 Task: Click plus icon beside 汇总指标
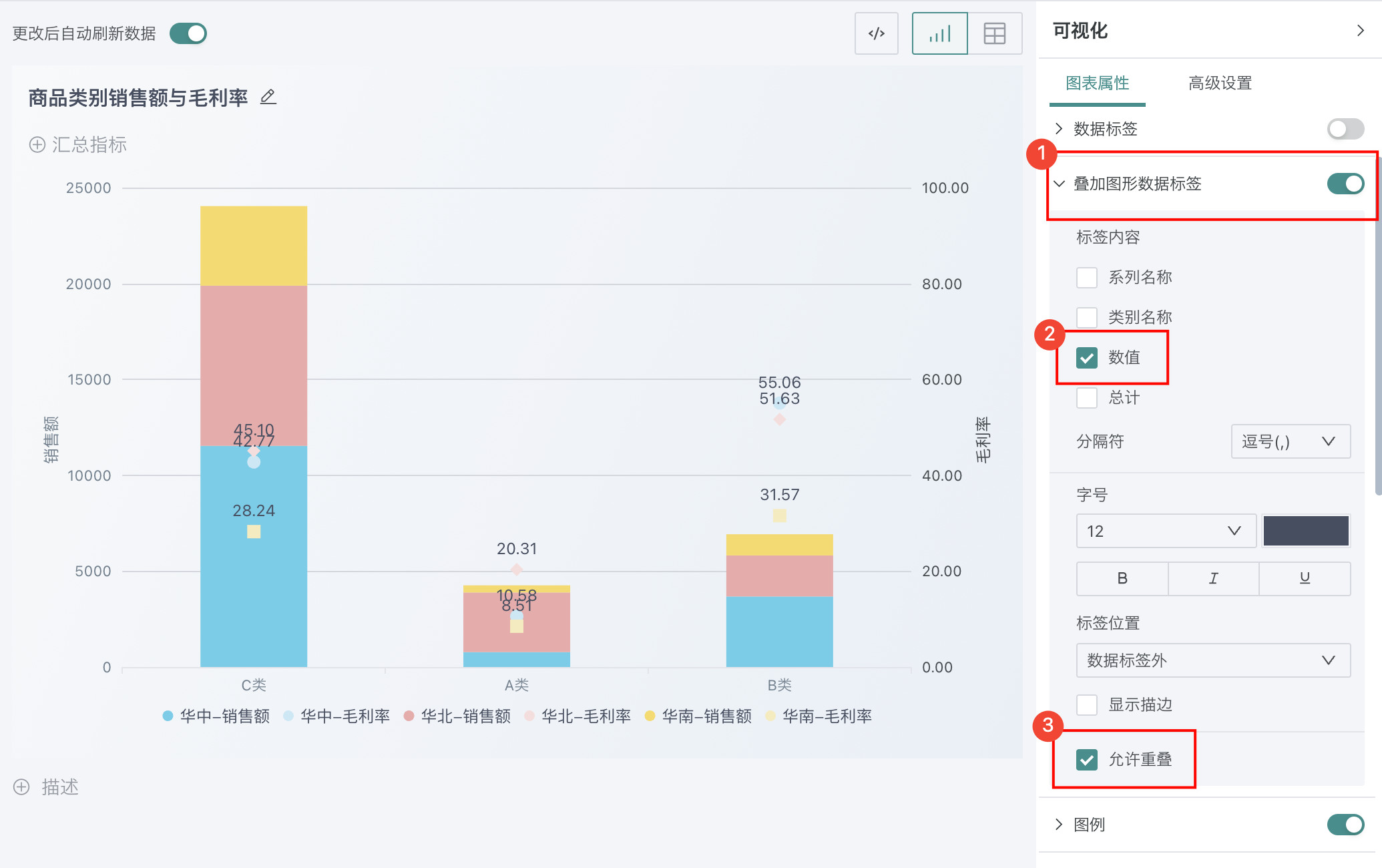(x=37, y=145)
